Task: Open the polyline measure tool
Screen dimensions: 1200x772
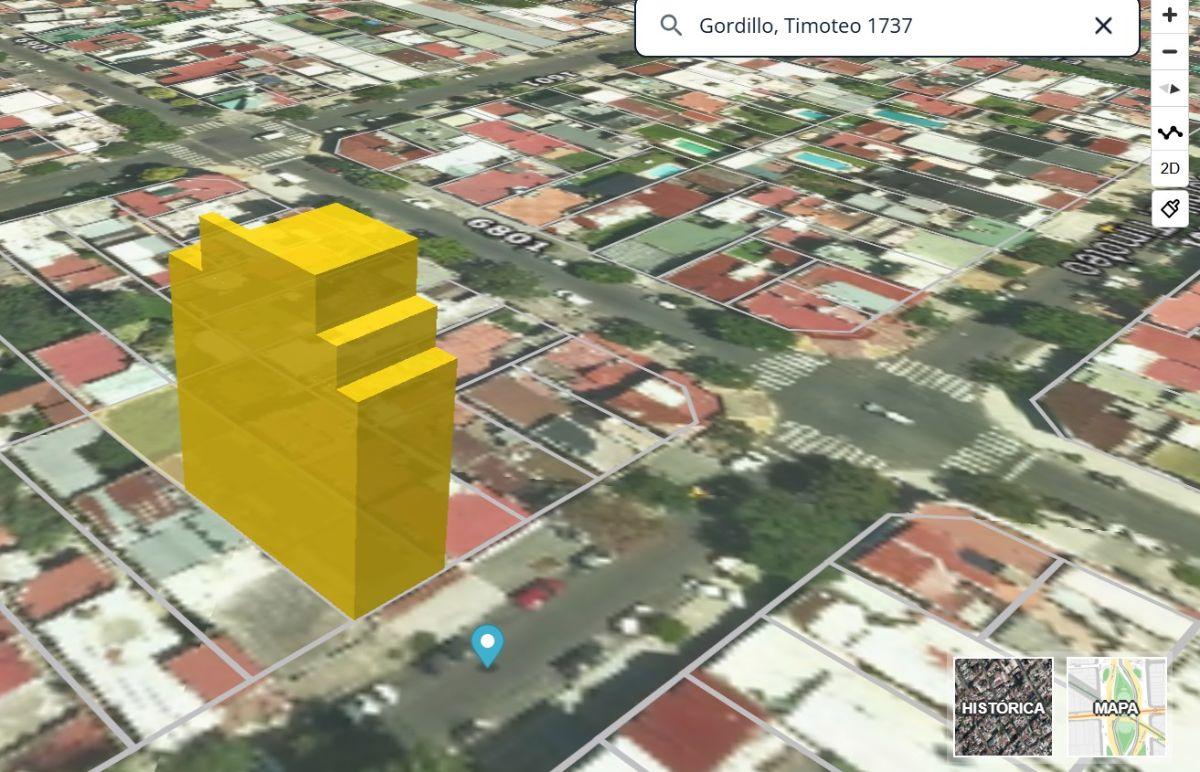Action: pyautogui.click(x=1170, y=131)
